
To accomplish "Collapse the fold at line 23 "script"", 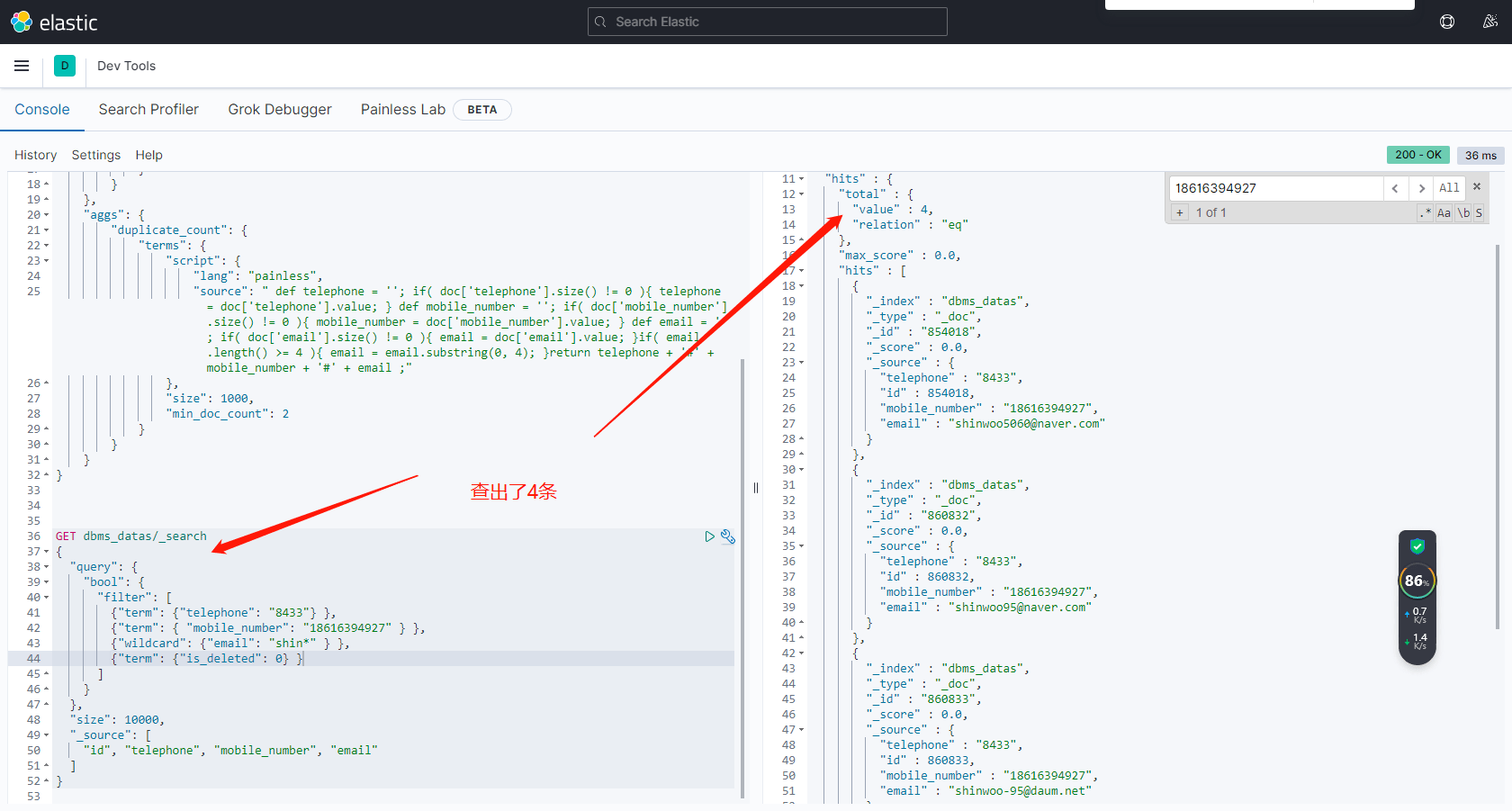I will 47,261.
